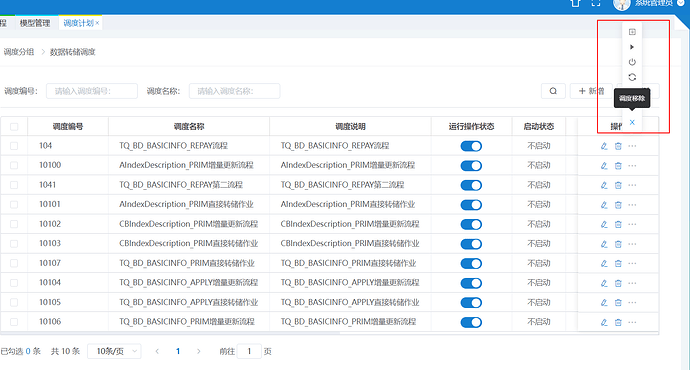
Task: Click the 前往 page jump input
Action: pos(249,351)
